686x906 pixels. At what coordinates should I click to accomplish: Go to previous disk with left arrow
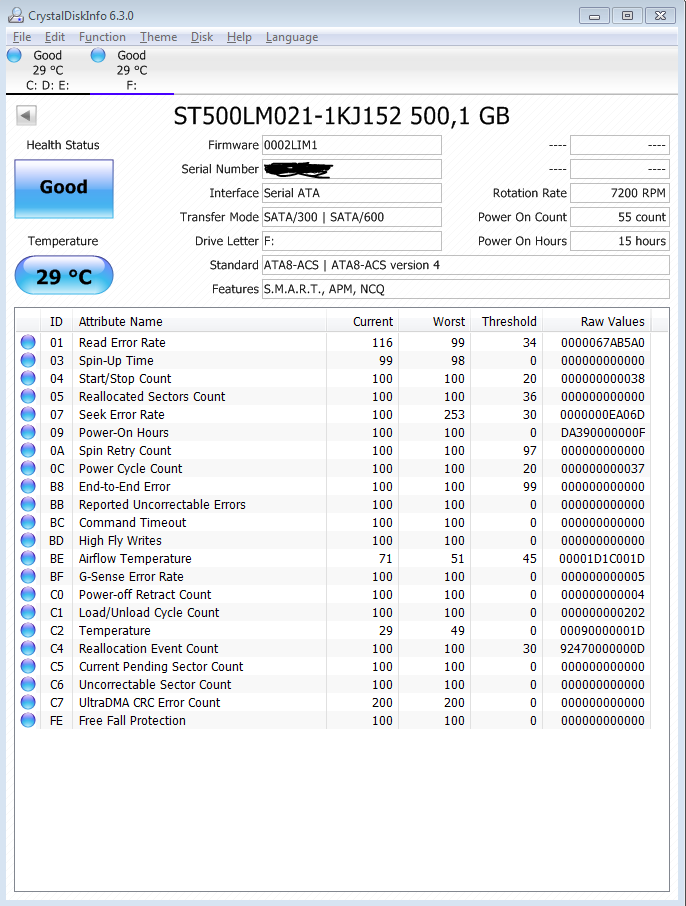click(26, 115)
